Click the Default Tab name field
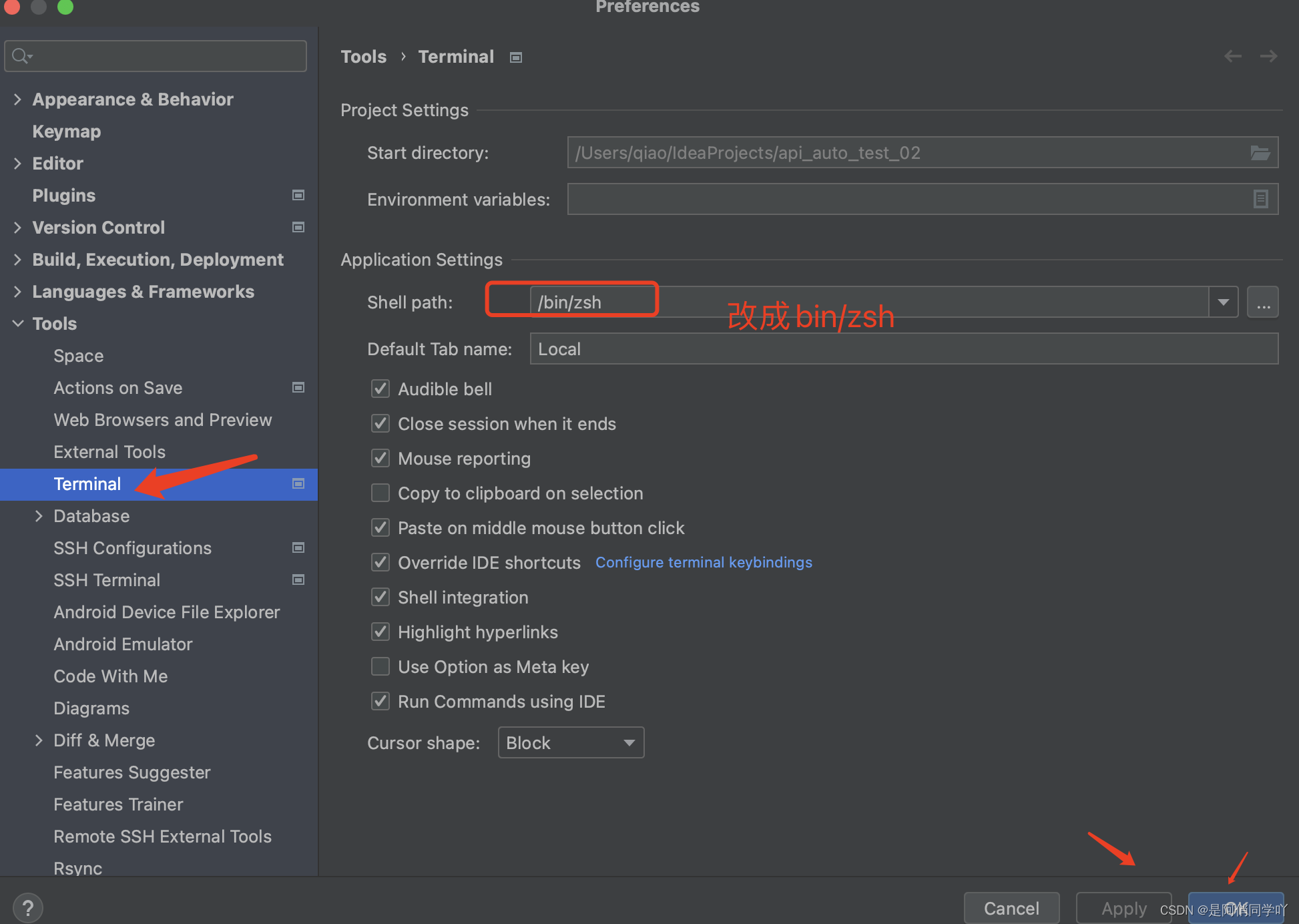 [x=903, y=349]
